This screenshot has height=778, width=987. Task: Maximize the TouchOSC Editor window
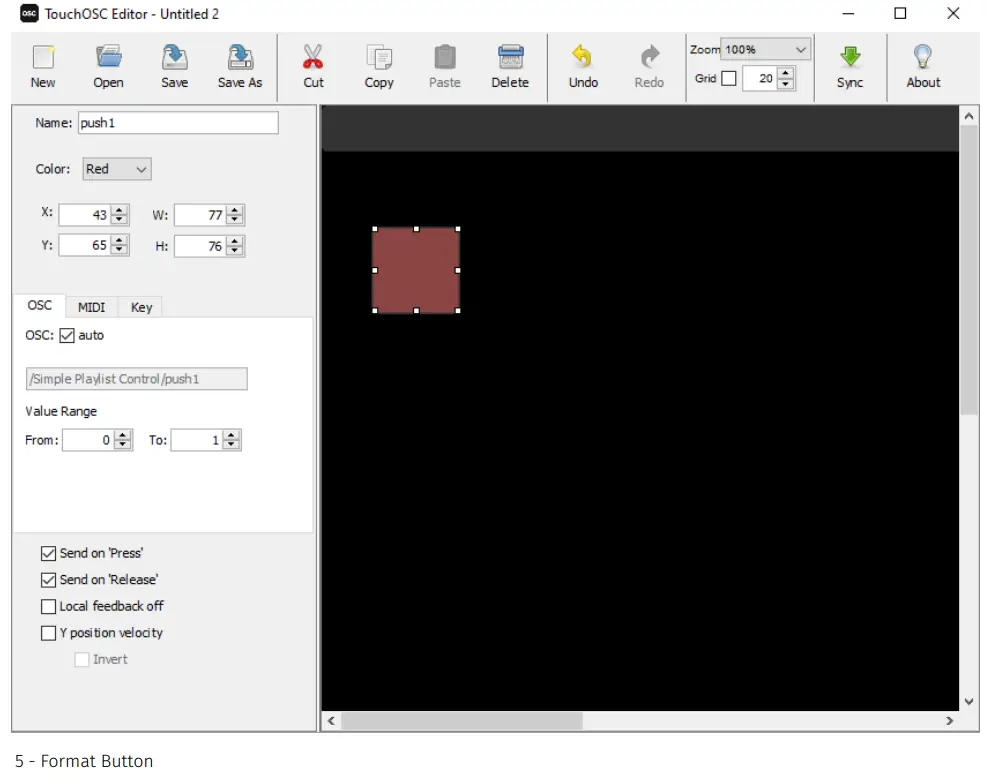900,13
